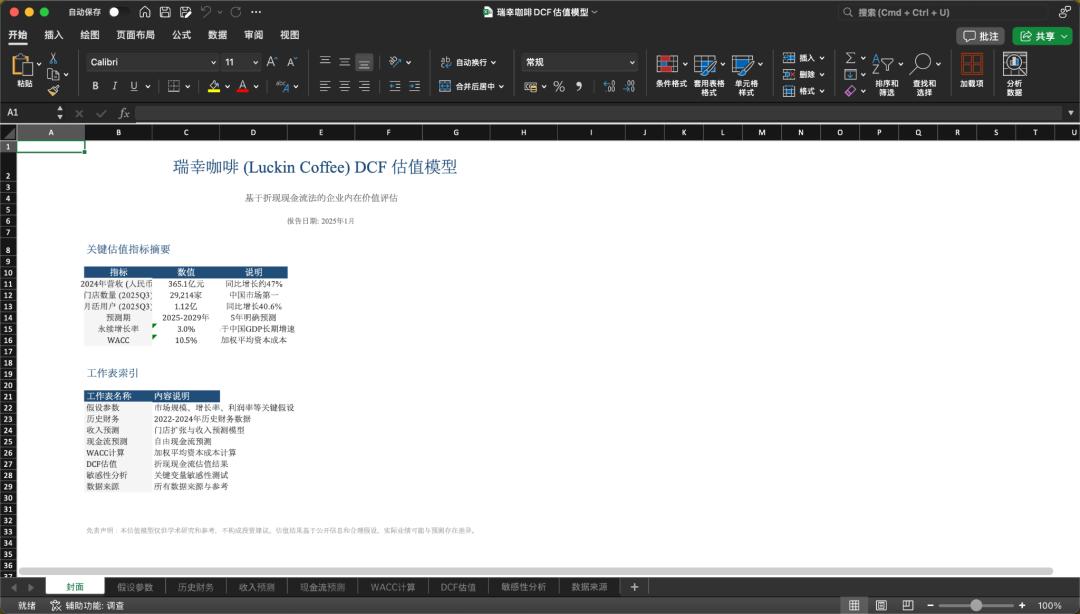Screen dimensions: 1080x614
Task: Open Conditional Formatting (条件格式)
Action: [x=671, y=72]
